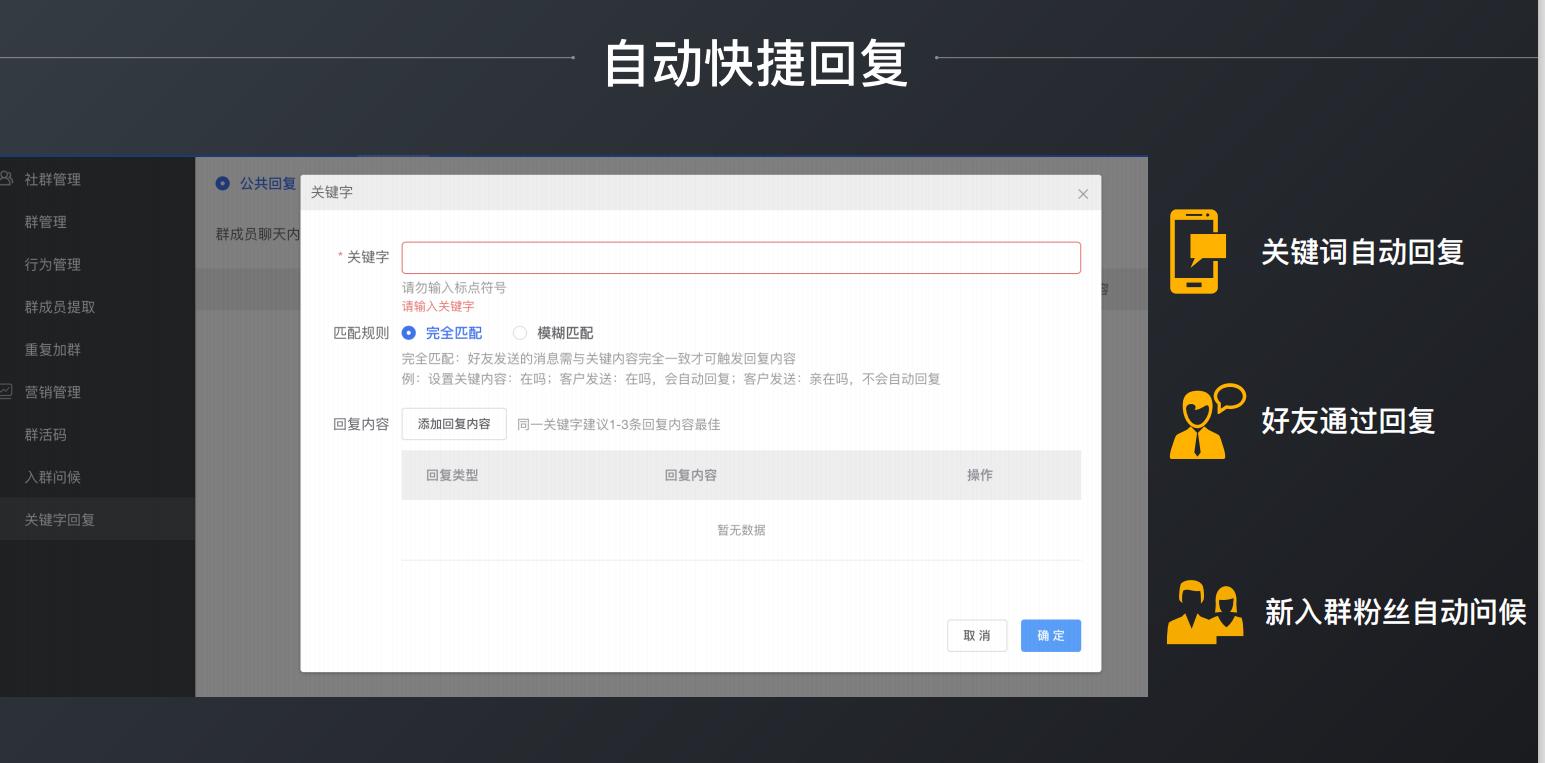Click the required 关键字 input field
The image size is (1545, 763).
pyautogui.click(x=740, y=257)
